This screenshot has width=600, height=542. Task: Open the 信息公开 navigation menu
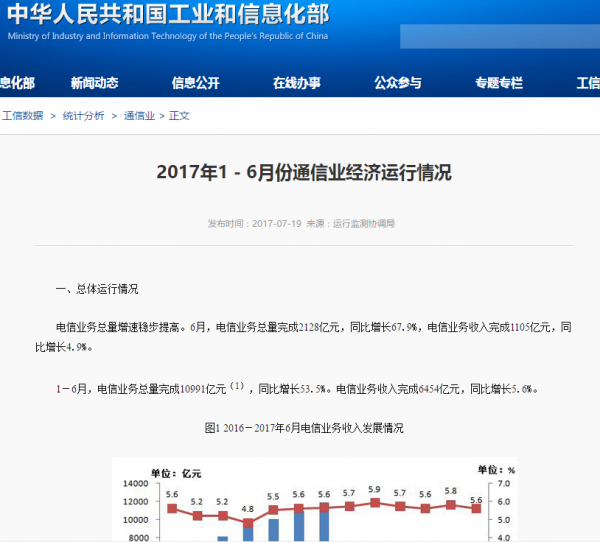tap(195, 83)
